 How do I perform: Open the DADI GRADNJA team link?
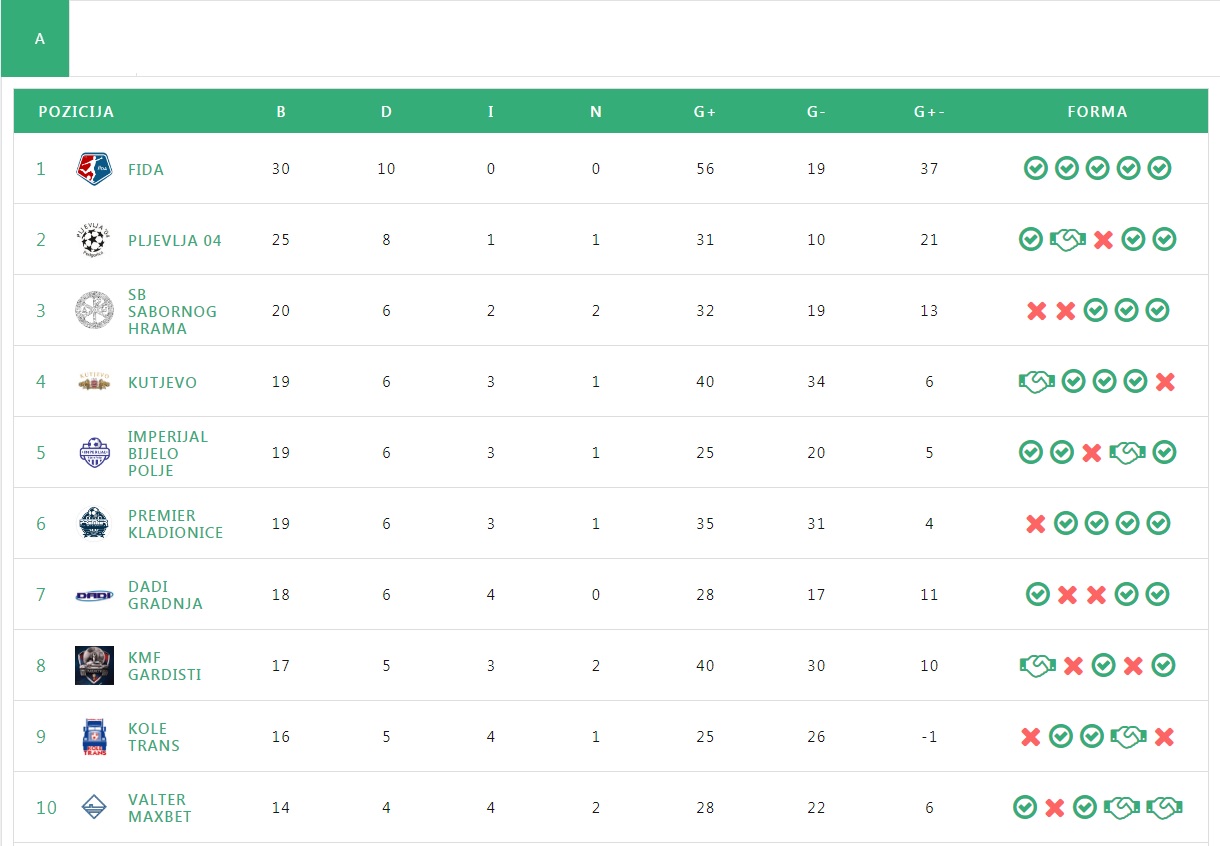(165, 595)
